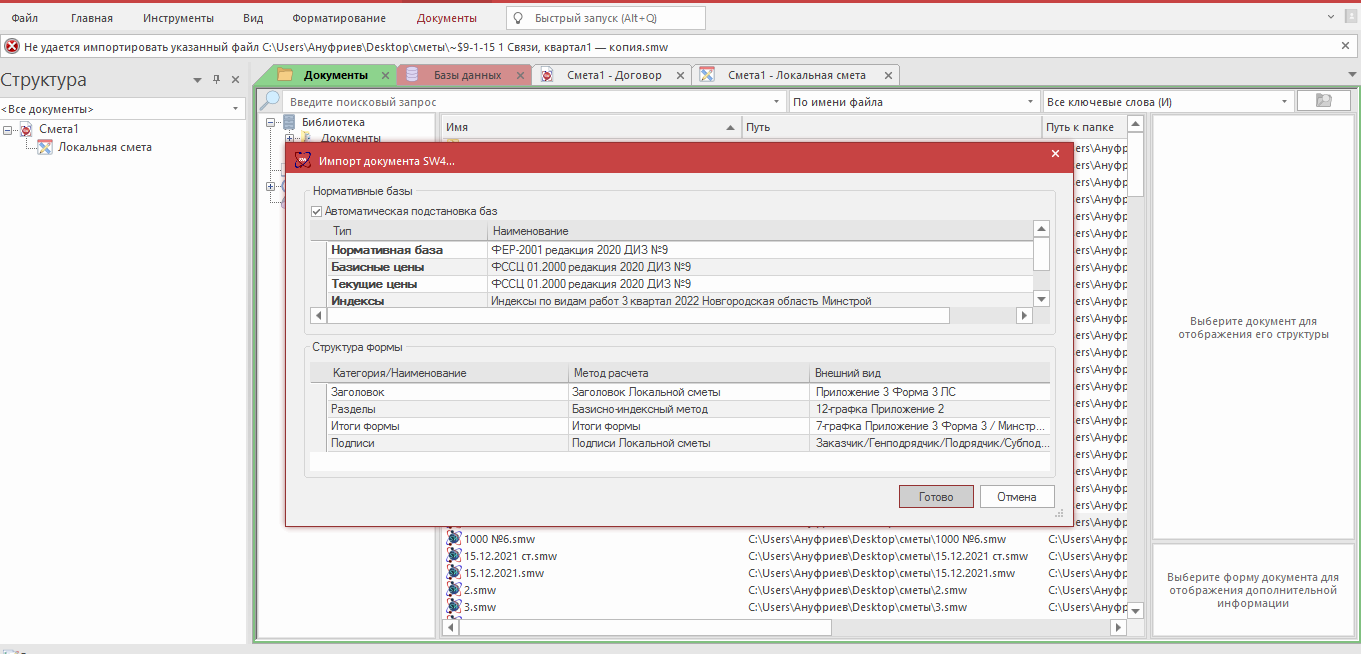Click the Локальная смета icon in Структура tree
Screen dimensions: 1361x654
click(x=45, y=147)
